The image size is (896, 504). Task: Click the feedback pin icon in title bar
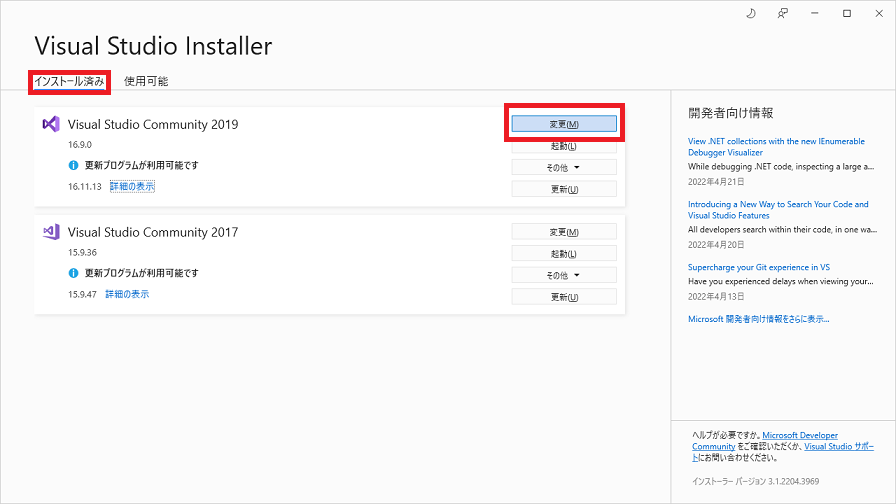pyautogui.click(x=783, y=13)
